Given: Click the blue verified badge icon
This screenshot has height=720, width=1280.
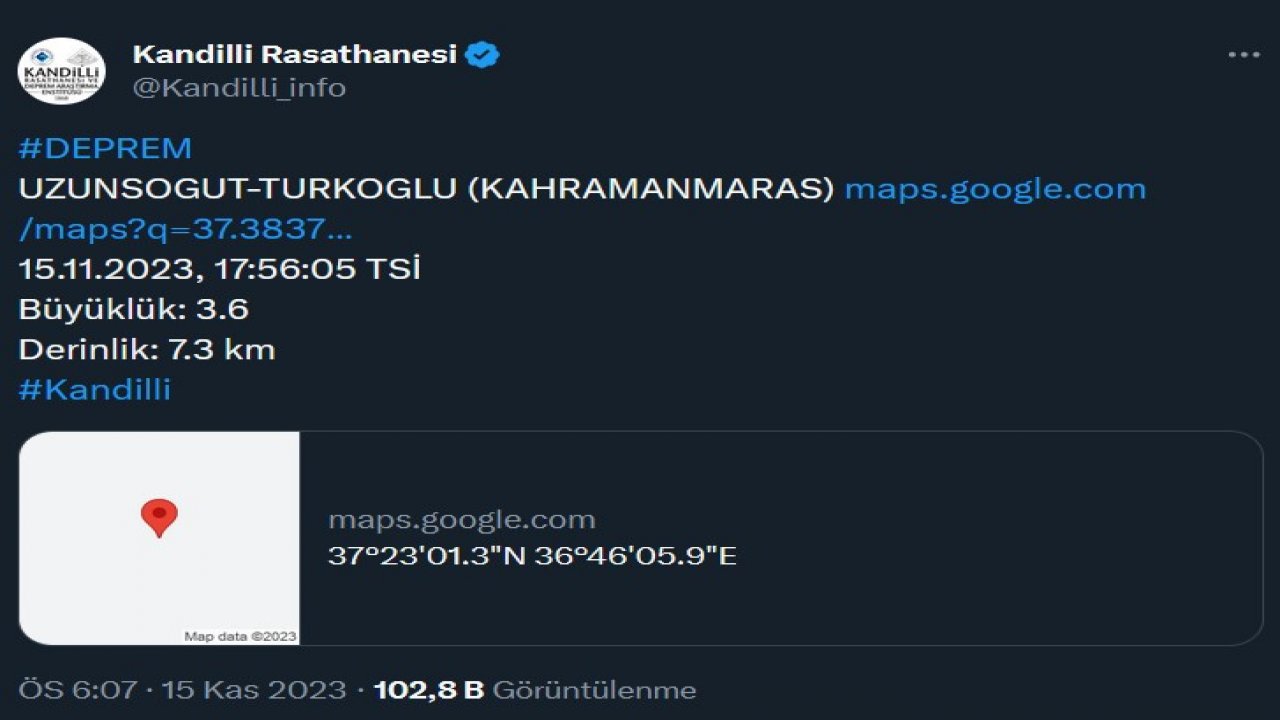Looking at the screenshot, I should pos(482,55).
